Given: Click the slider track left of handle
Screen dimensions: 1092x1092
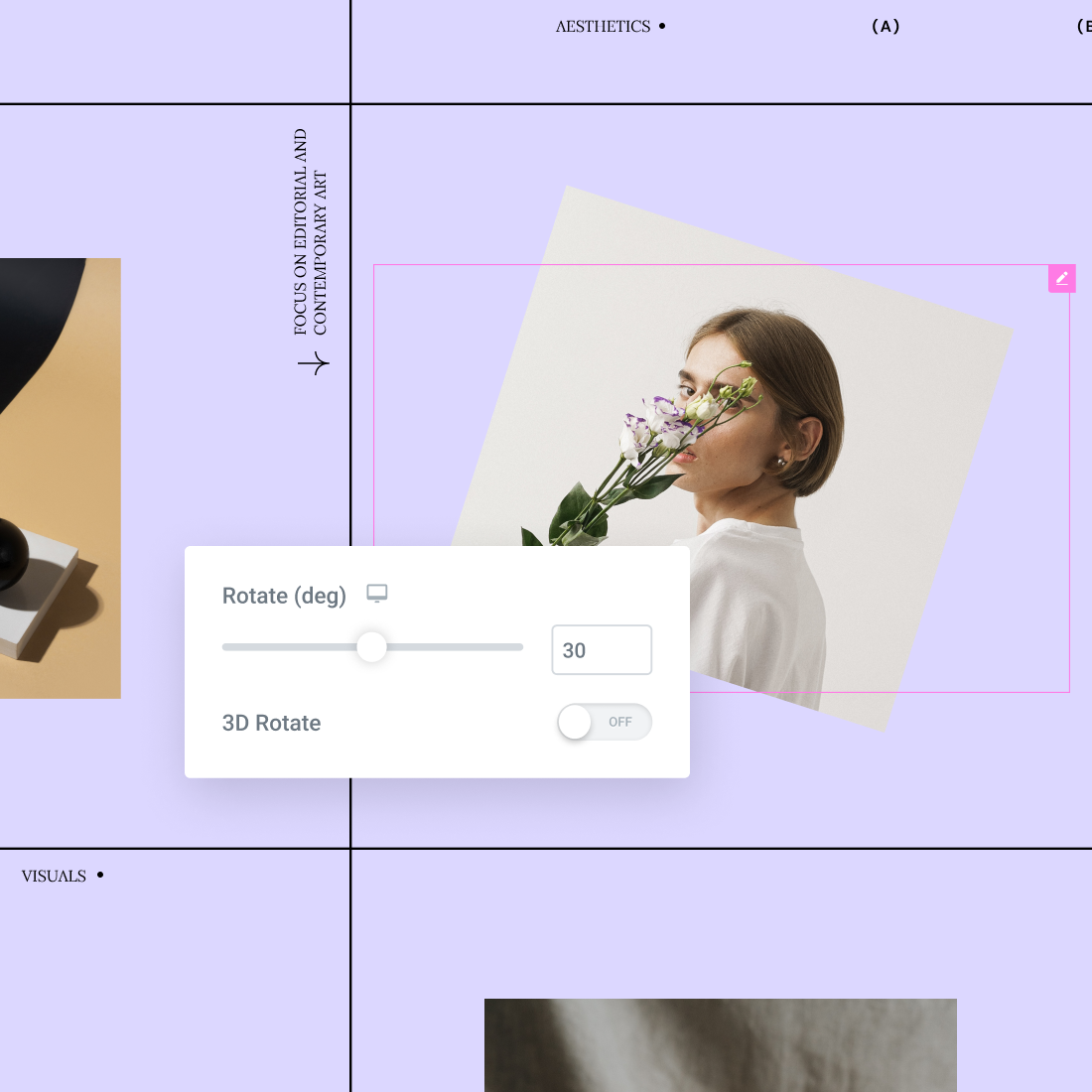Looking at the screenshot, I should point(288,647).
